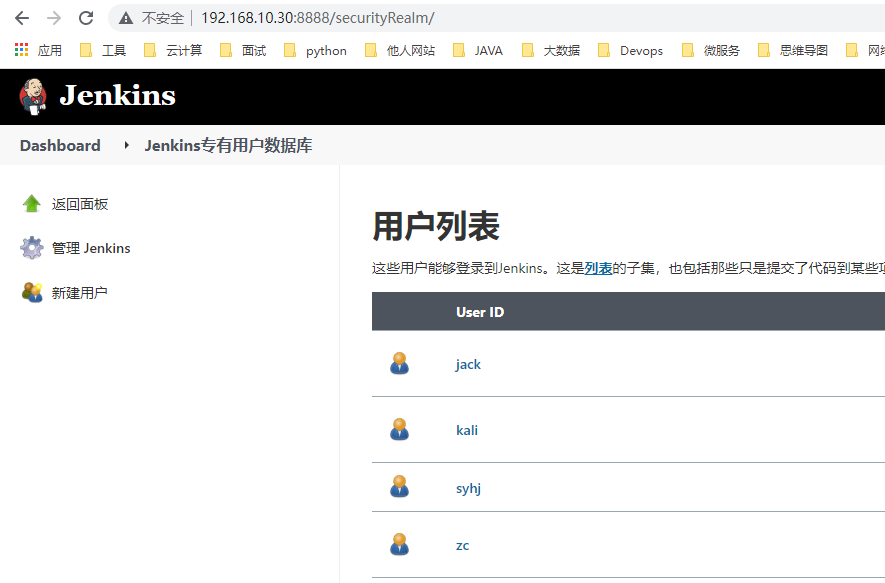Click the Jenkins title text in header
Image resolution: width=885 pixels, height=583 pixels.
117,95
